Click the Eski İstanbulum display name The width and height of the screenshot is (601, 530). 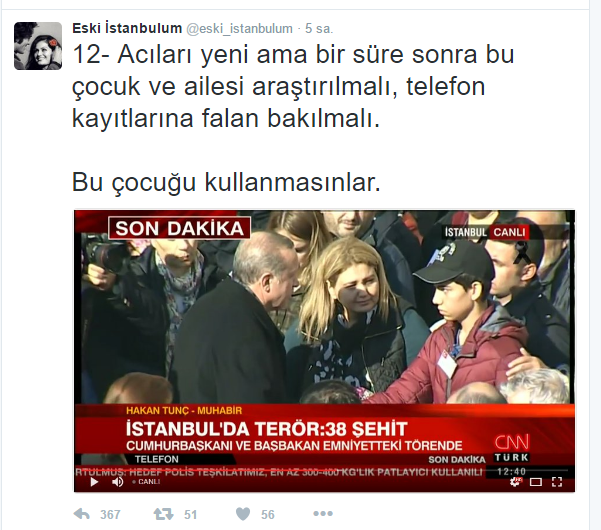[127, 28]
